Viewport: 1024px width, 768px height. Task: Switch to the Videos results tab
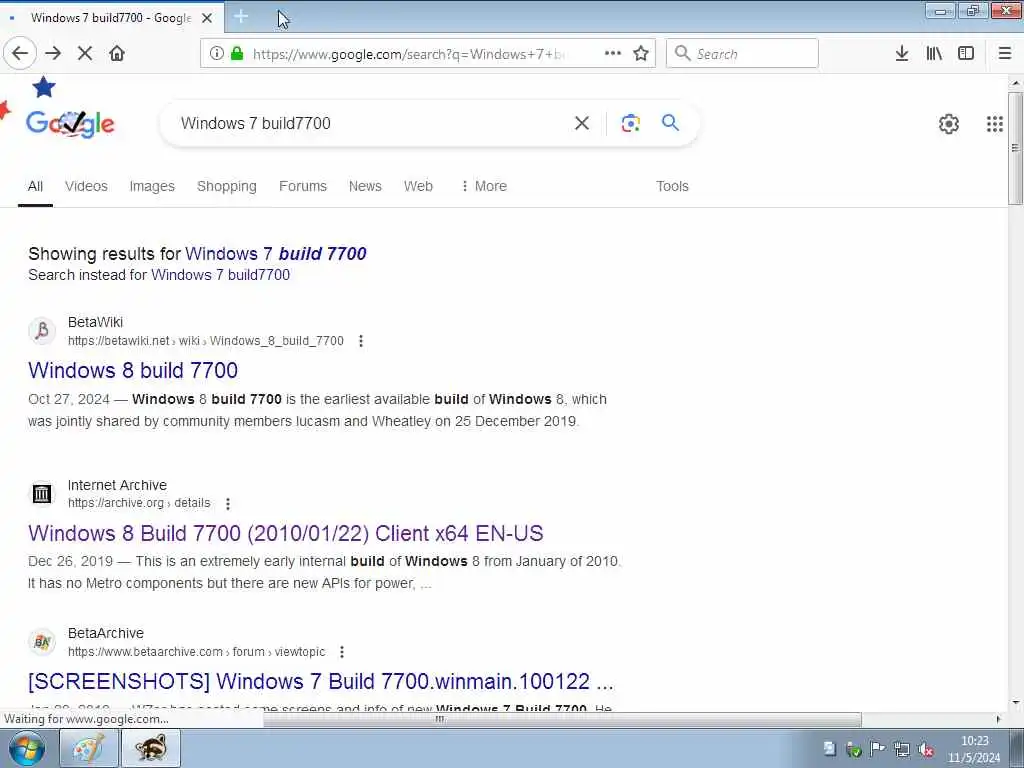tap(86, 186)
